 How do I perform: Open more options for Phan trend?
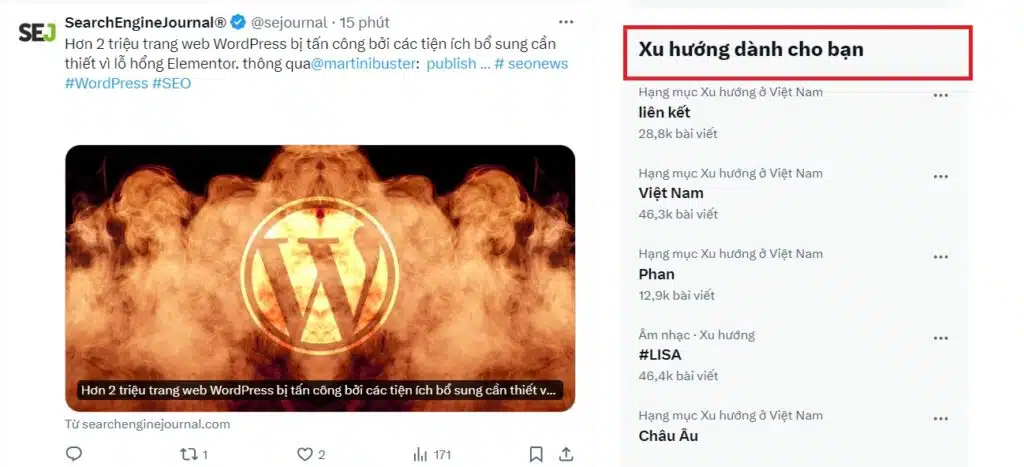click(940, 257)
